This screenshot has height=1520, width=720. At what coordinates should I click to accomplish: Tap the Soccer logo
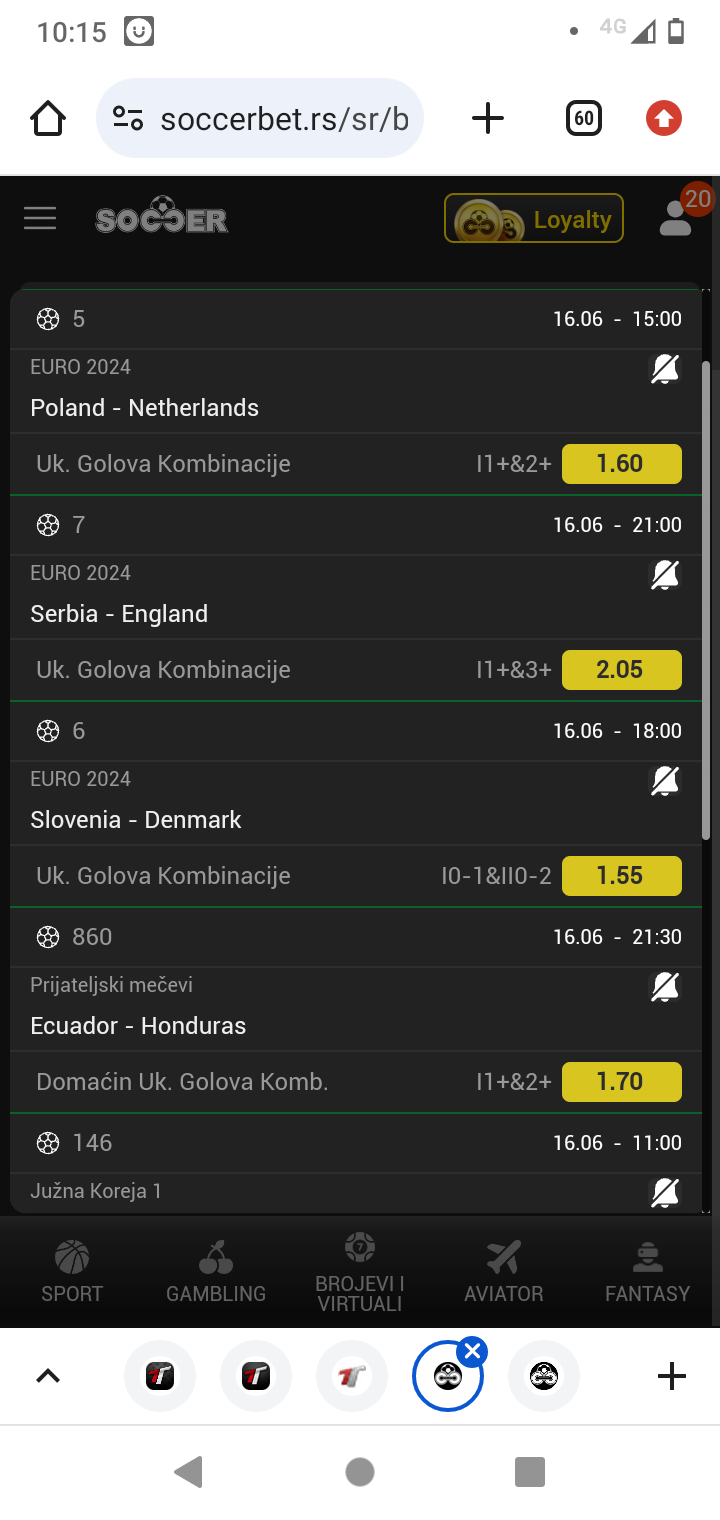point(162,219)
